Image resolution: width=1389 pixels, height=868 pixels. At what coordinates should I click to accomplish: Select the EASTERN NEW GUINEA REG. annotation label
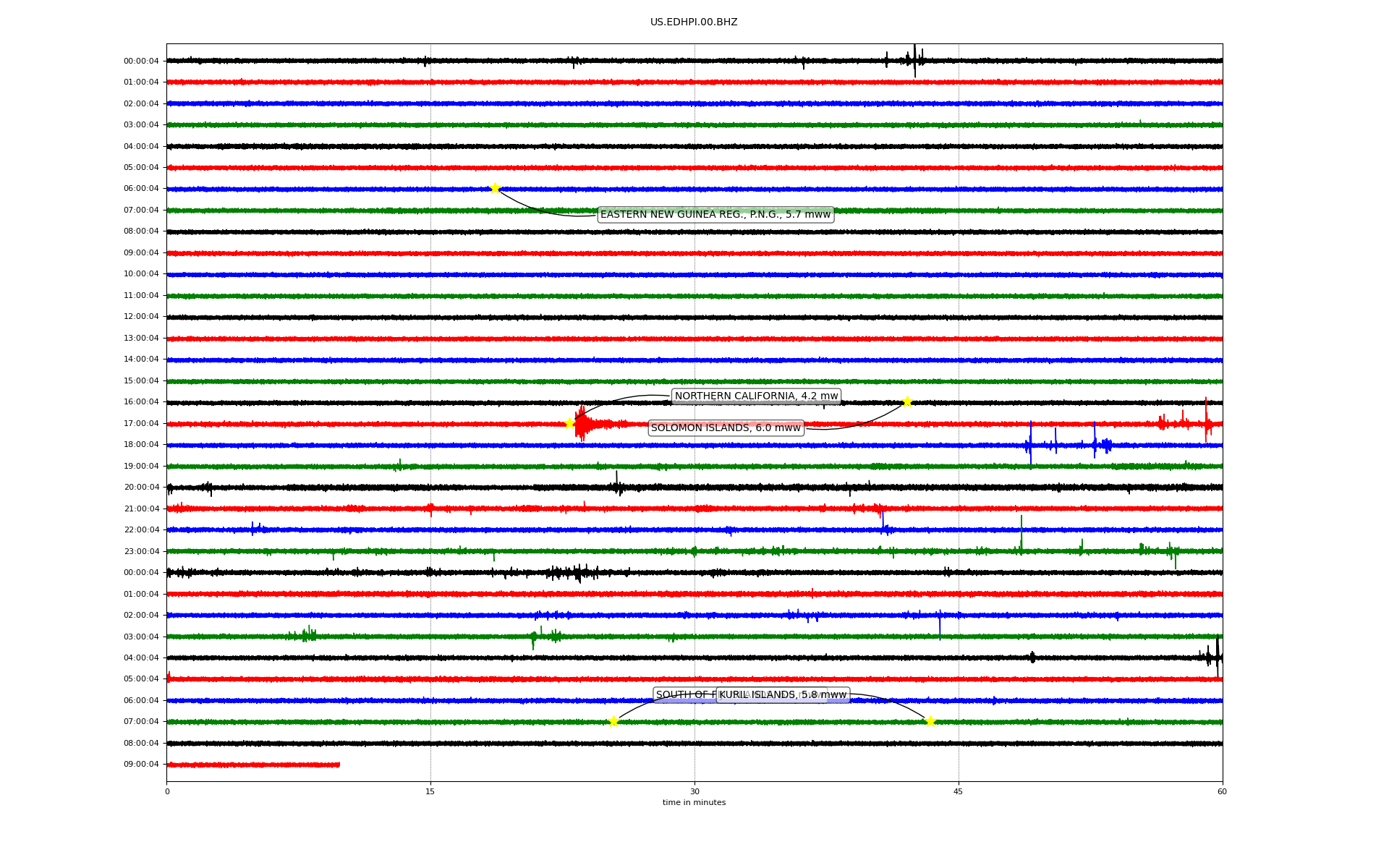click(715, 215)
